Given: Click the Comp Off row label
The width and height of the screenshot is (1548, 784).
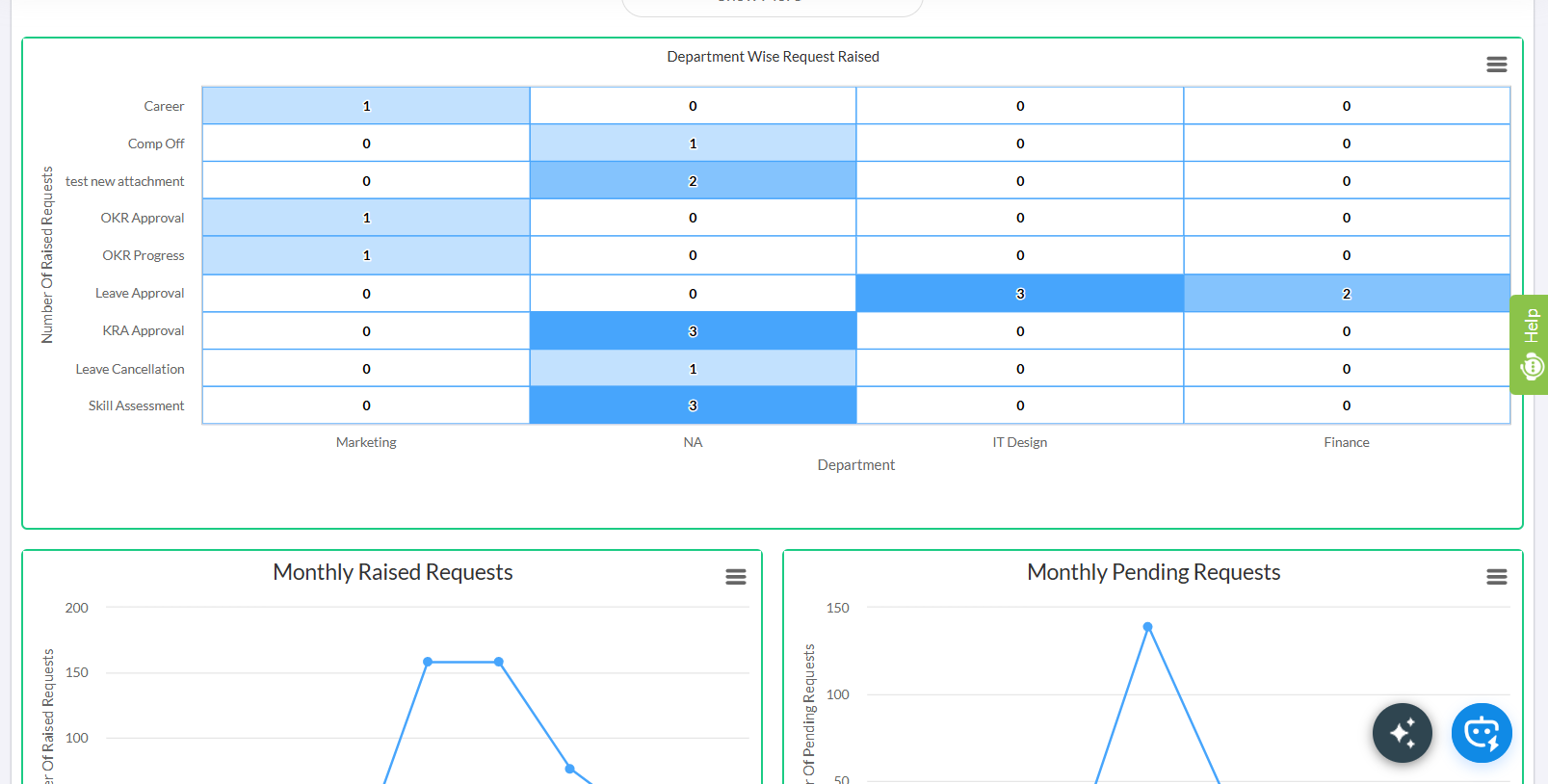Looking at the screenshot, I should [156, 144].
